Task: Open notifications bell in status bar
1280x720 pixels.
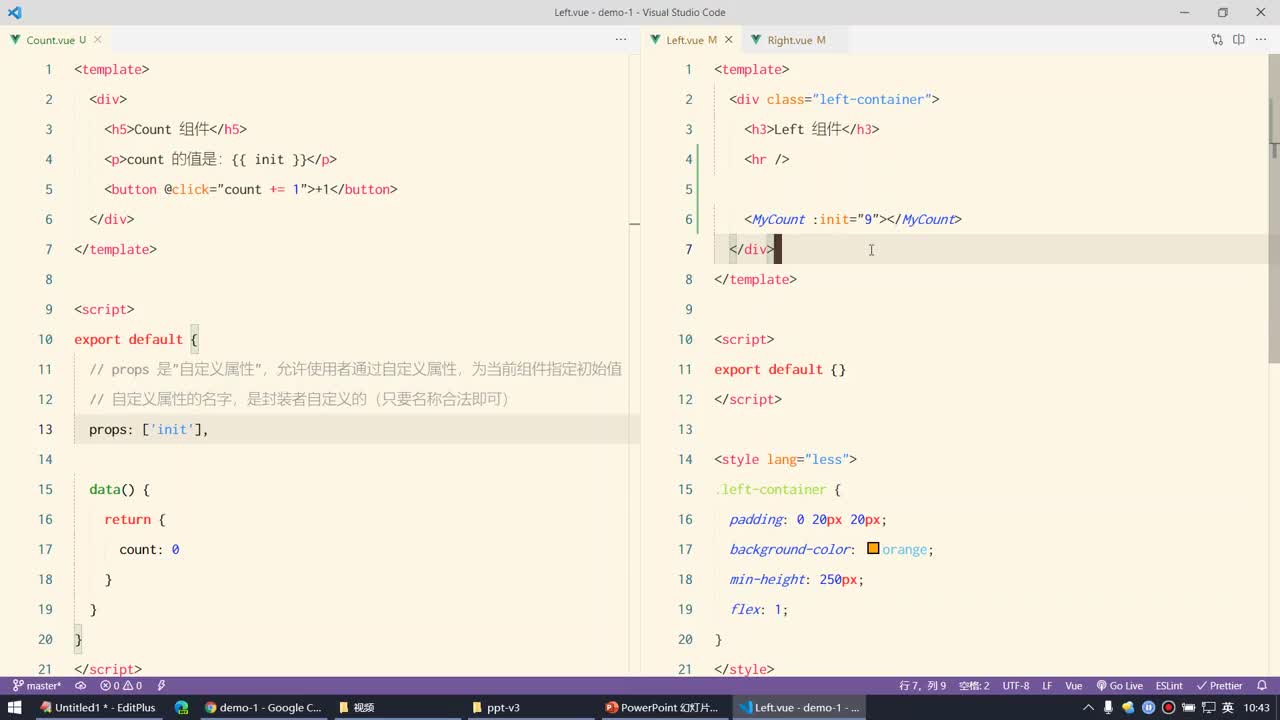Action: pyautogui.click(x=1264, y=686)
